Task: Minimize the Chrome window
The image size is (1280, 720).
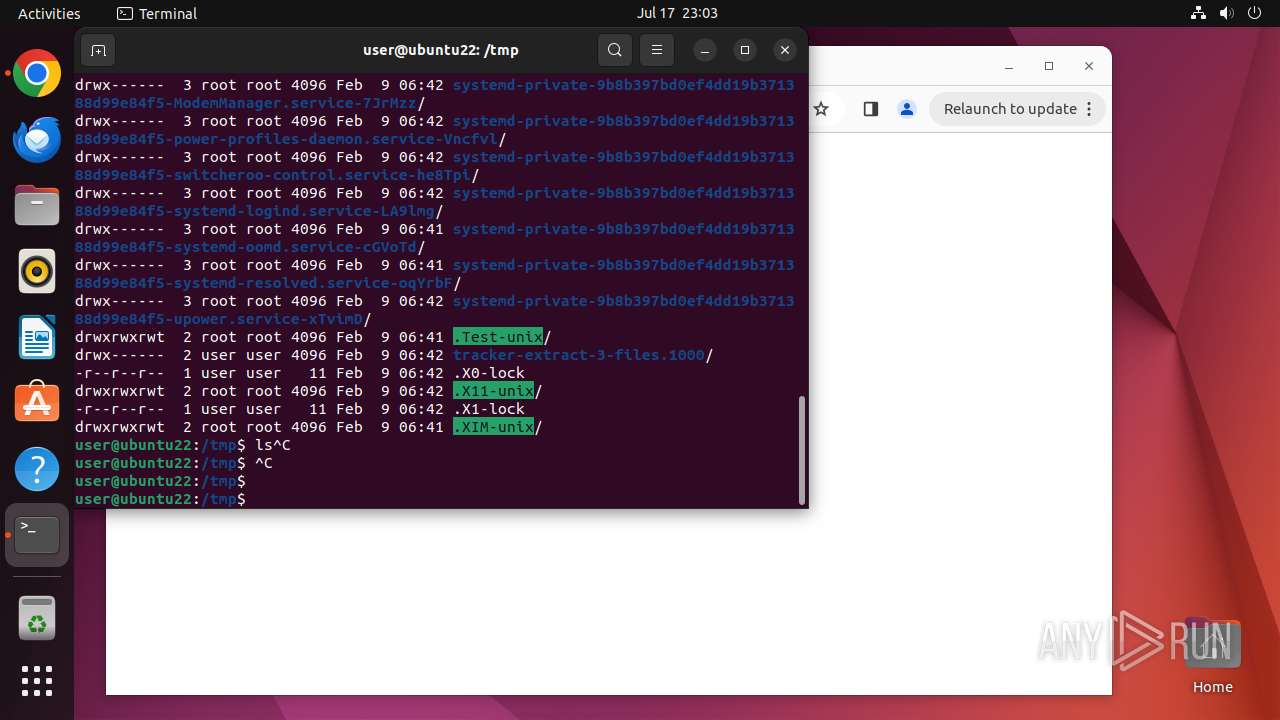Action: pos(1009,66)
